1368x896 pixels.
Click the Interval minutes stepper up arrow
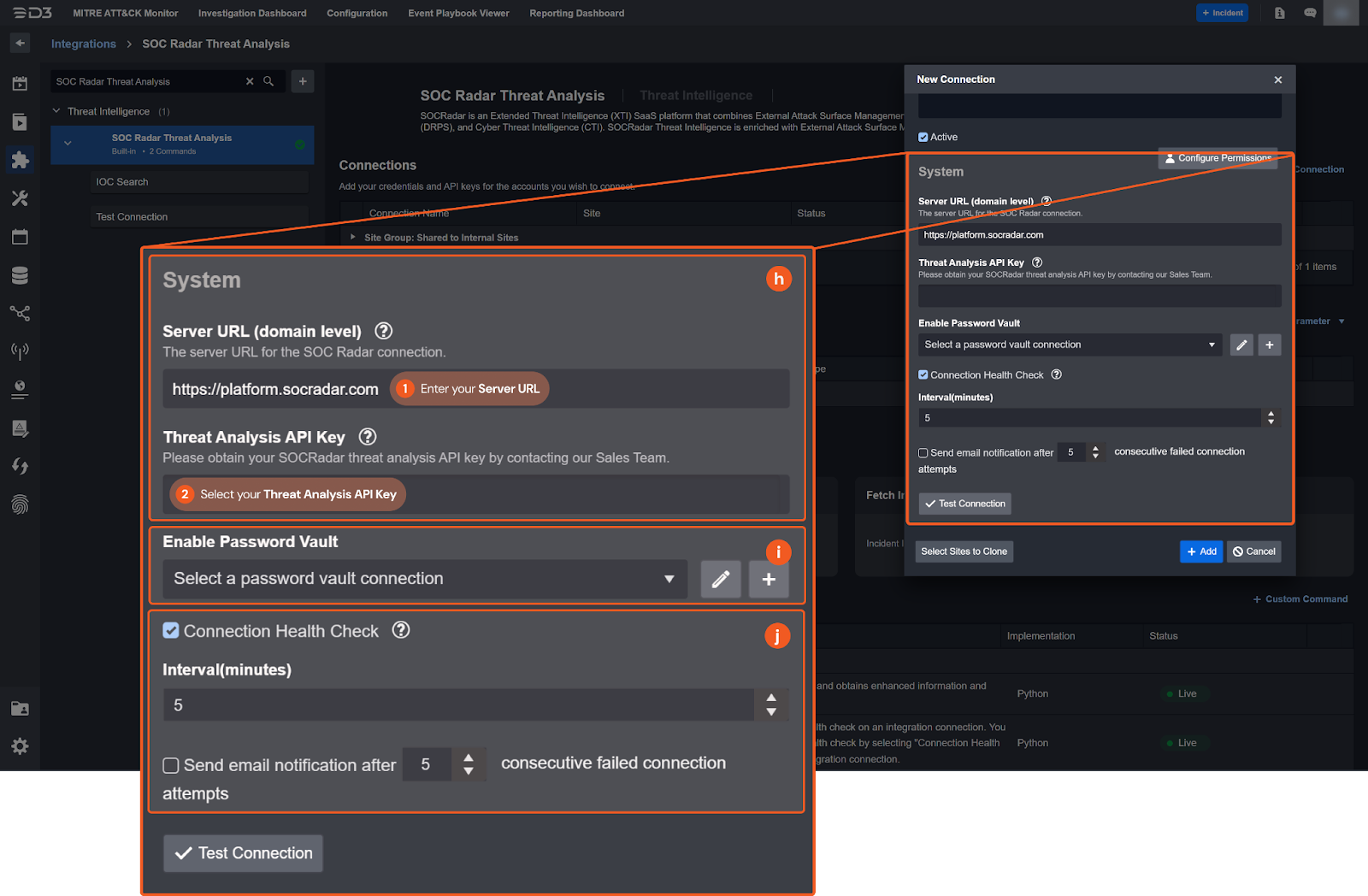770,697
